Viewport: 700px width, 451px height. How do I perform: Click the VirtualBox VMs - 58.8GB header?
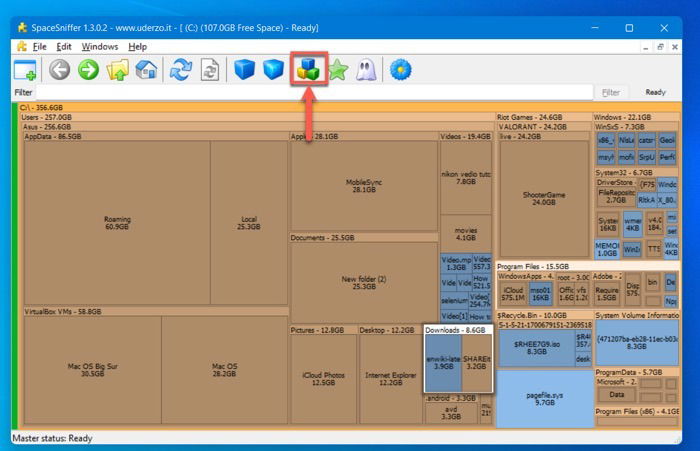click(156, 311)
